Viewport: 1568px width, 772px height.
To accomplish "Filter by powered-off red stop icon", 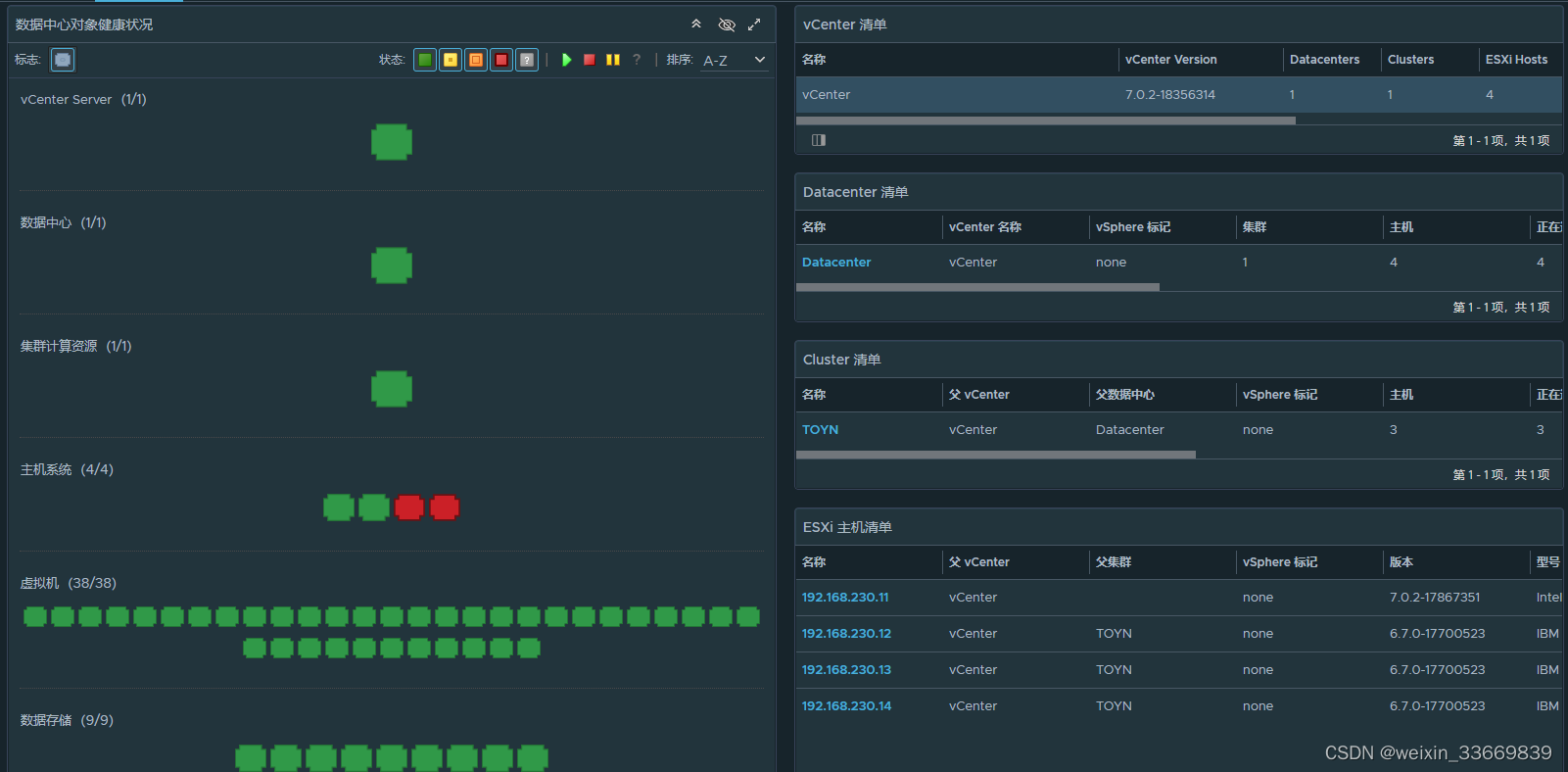I will pyautogui.click(x=590, y=60).
